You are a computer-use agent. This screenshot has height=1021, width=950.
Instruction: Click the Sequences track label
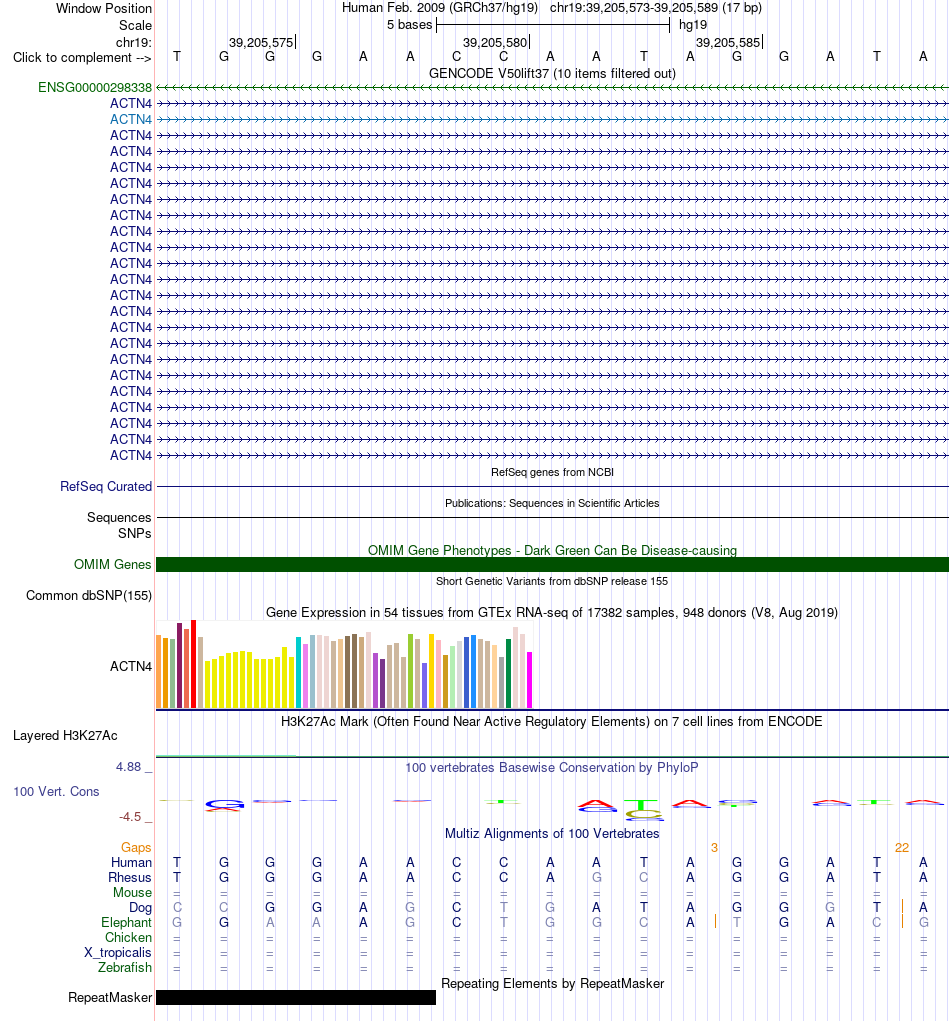[119, 517]
